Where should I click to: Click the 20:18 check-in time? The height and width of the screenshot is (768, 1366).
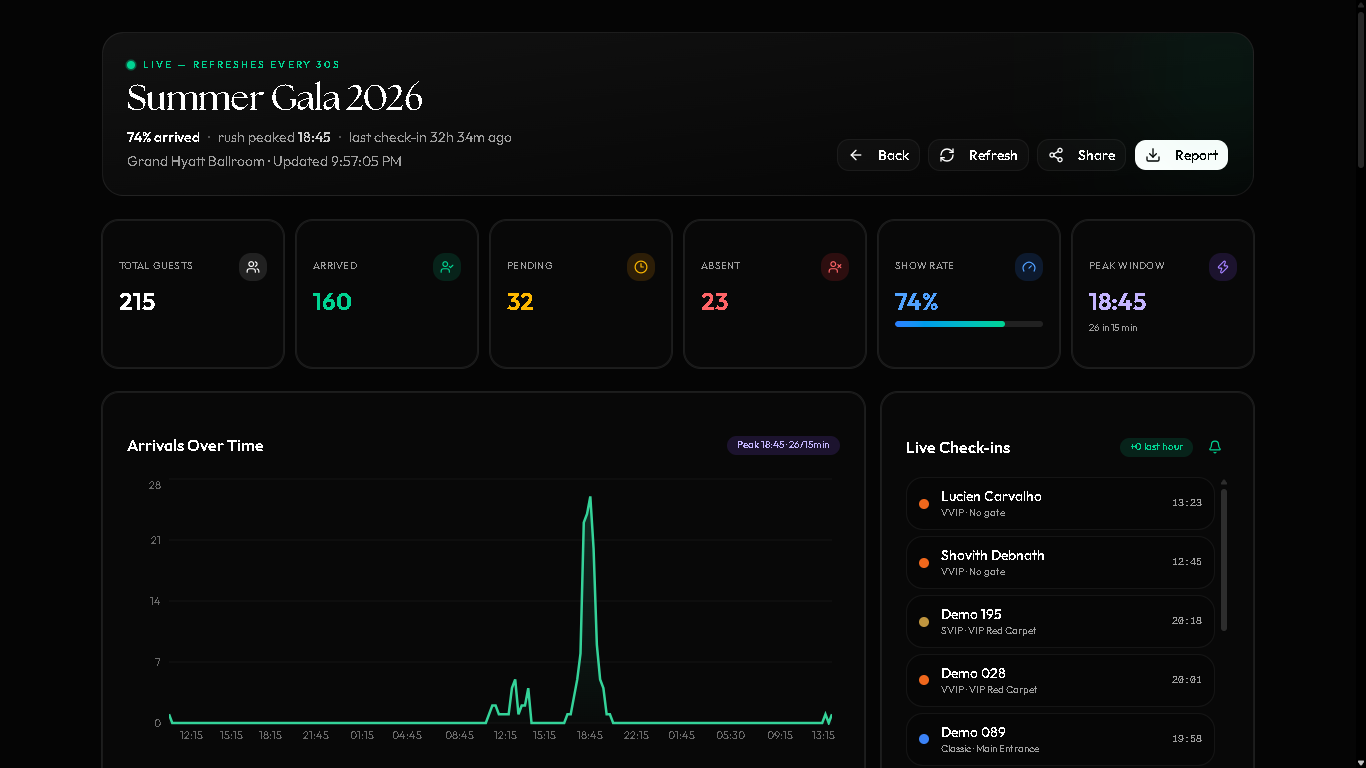pyautogui.click(x=1187, y=621)
